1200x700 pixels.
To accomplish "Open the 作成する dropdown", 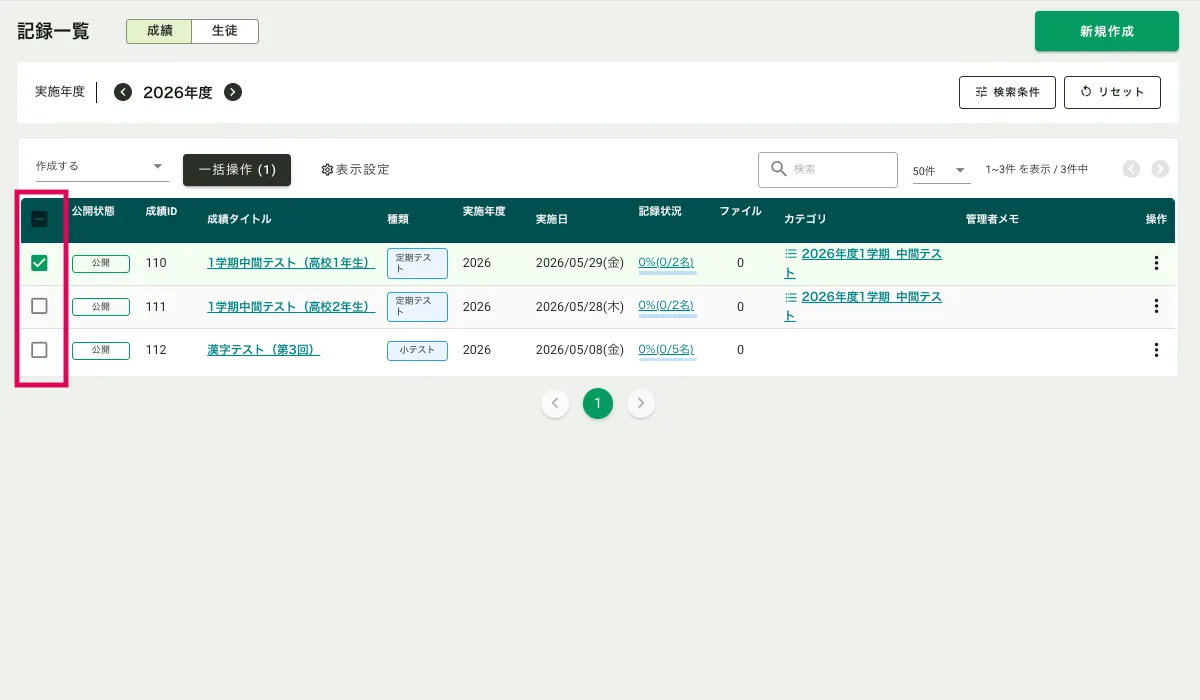I will coord(100,166).
